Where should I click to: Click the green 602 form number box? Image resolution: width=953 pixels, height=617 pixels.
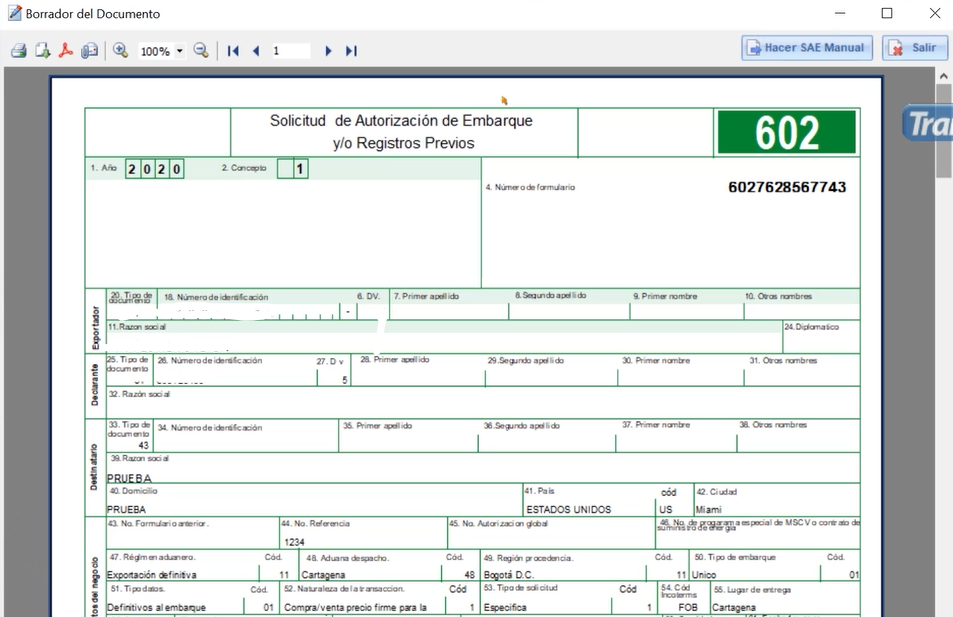[x=786, y=132]
